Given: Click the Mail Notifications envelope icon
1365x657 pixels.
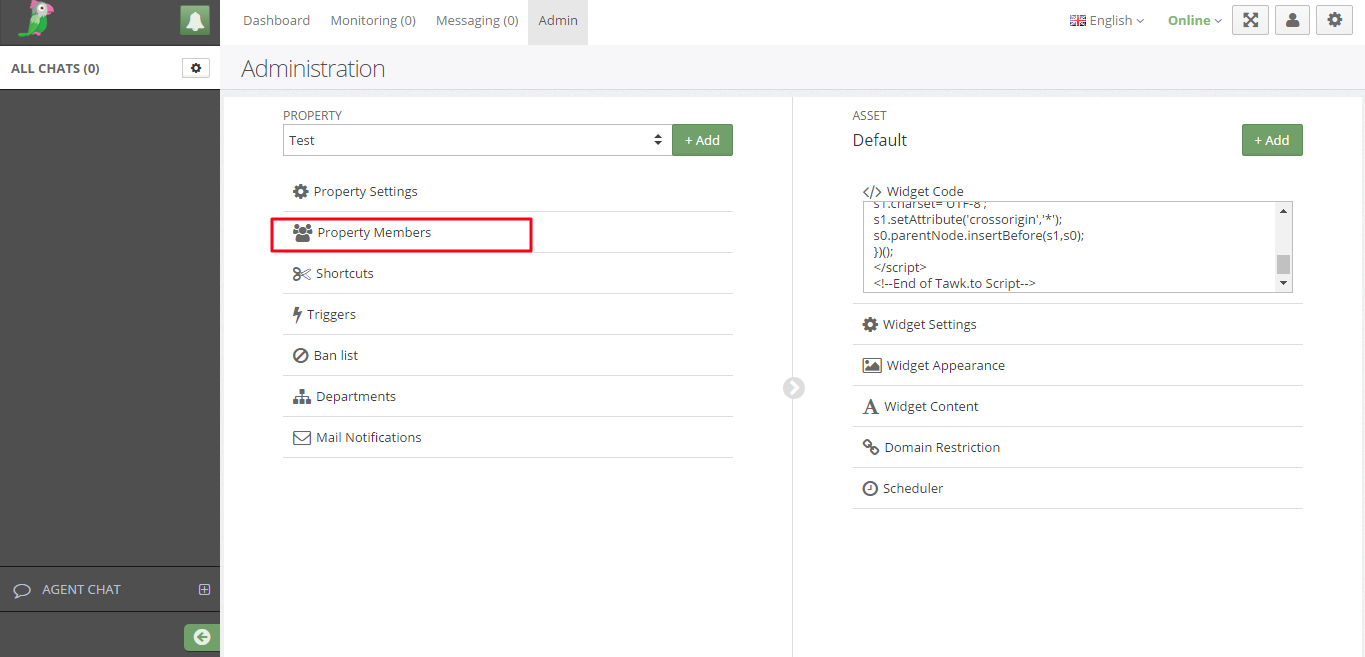Looking at the screenshot, I should (x=302, y=437).
